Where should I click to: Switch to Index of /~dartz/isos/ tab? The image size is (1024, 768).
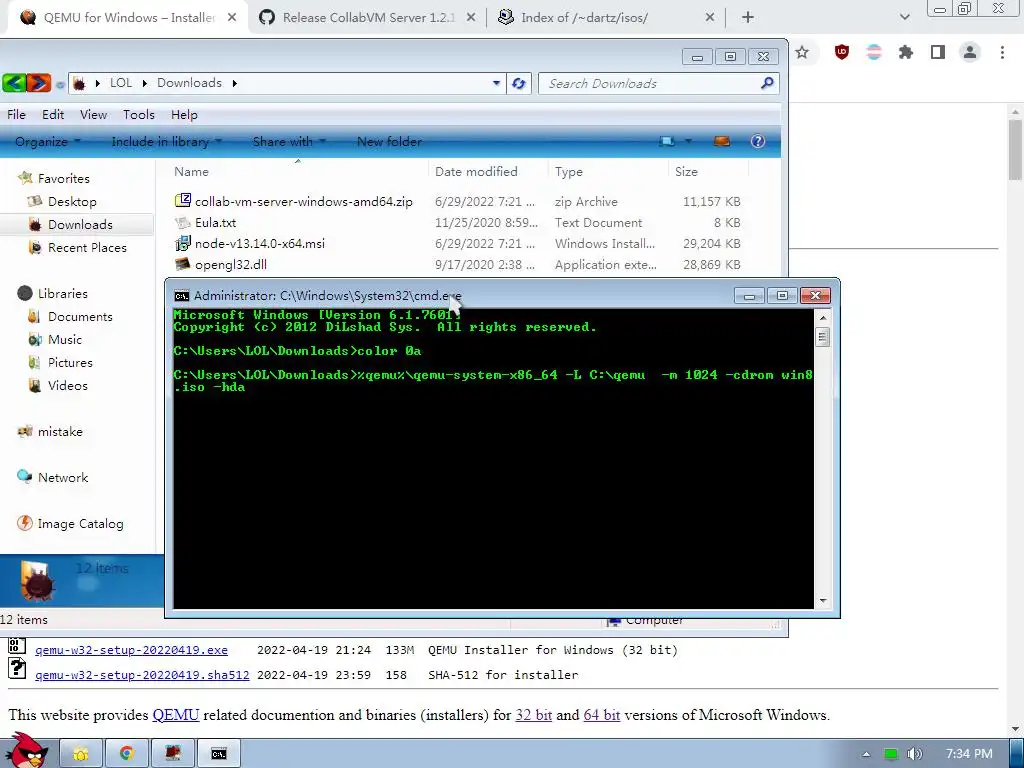[606, 18]
